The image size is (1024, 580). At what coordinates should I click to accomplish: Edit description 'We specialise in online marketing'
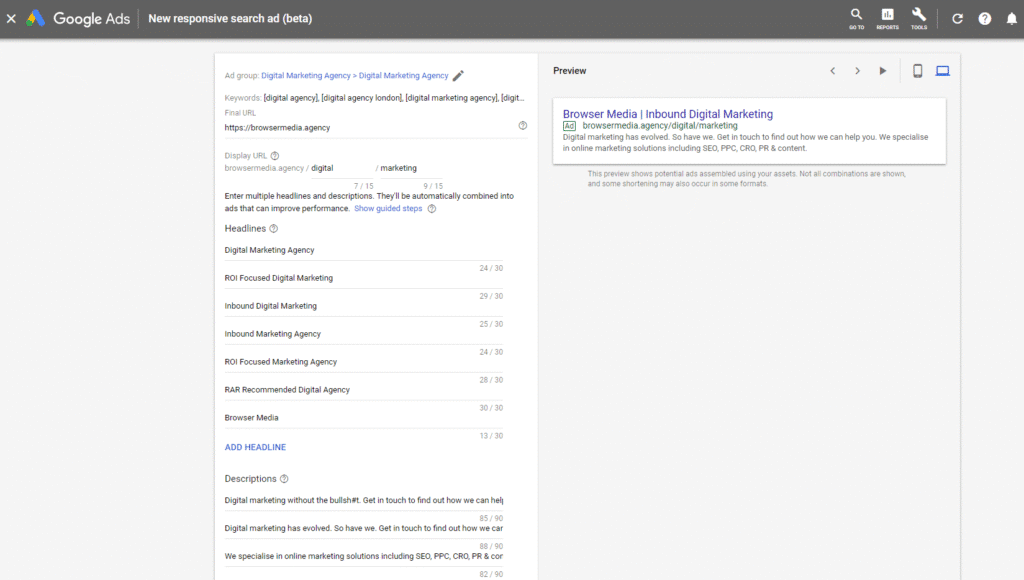364,557
